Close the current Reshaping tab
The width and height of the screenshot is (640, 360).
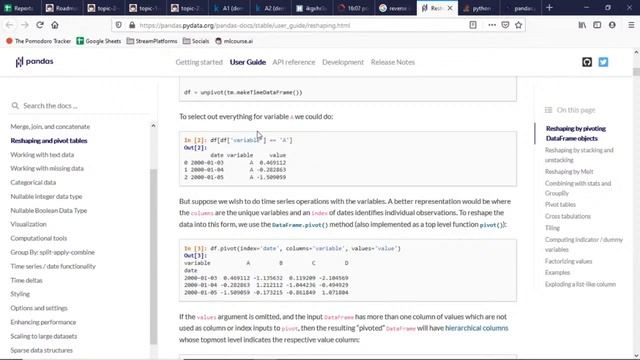(450, 8)
